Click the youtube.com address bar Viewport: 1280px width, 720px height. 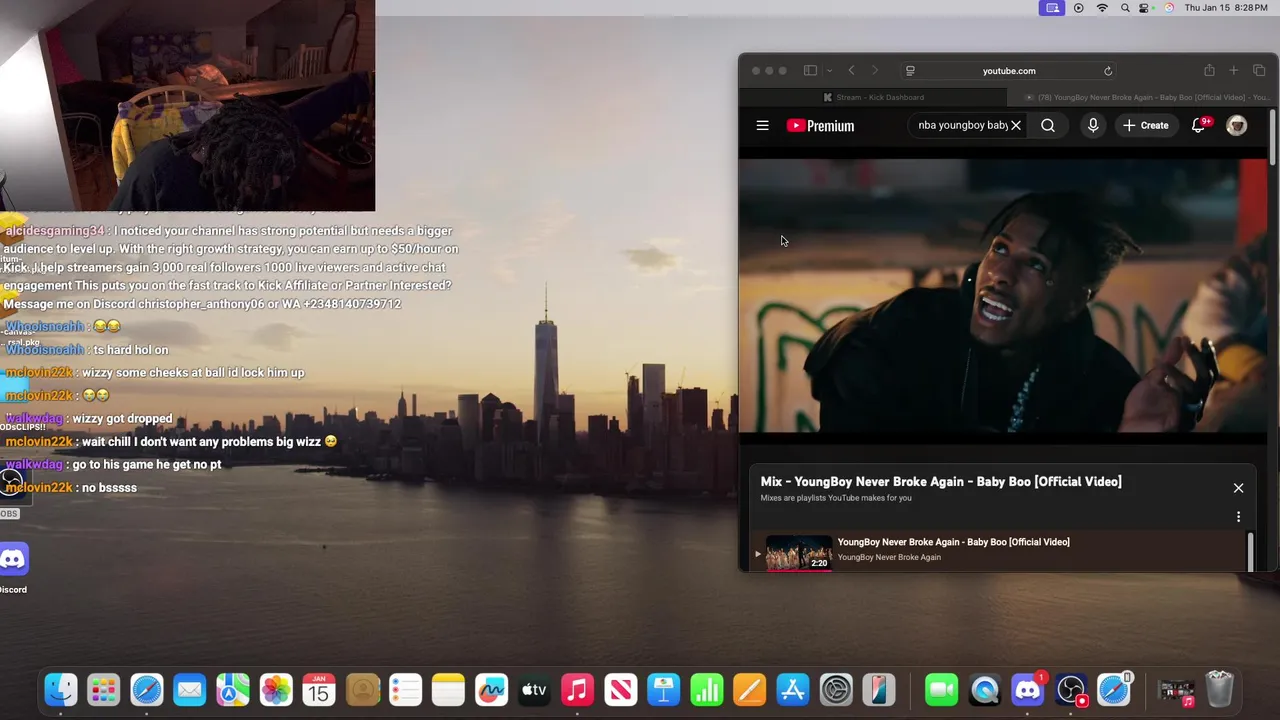(1009, 71)
